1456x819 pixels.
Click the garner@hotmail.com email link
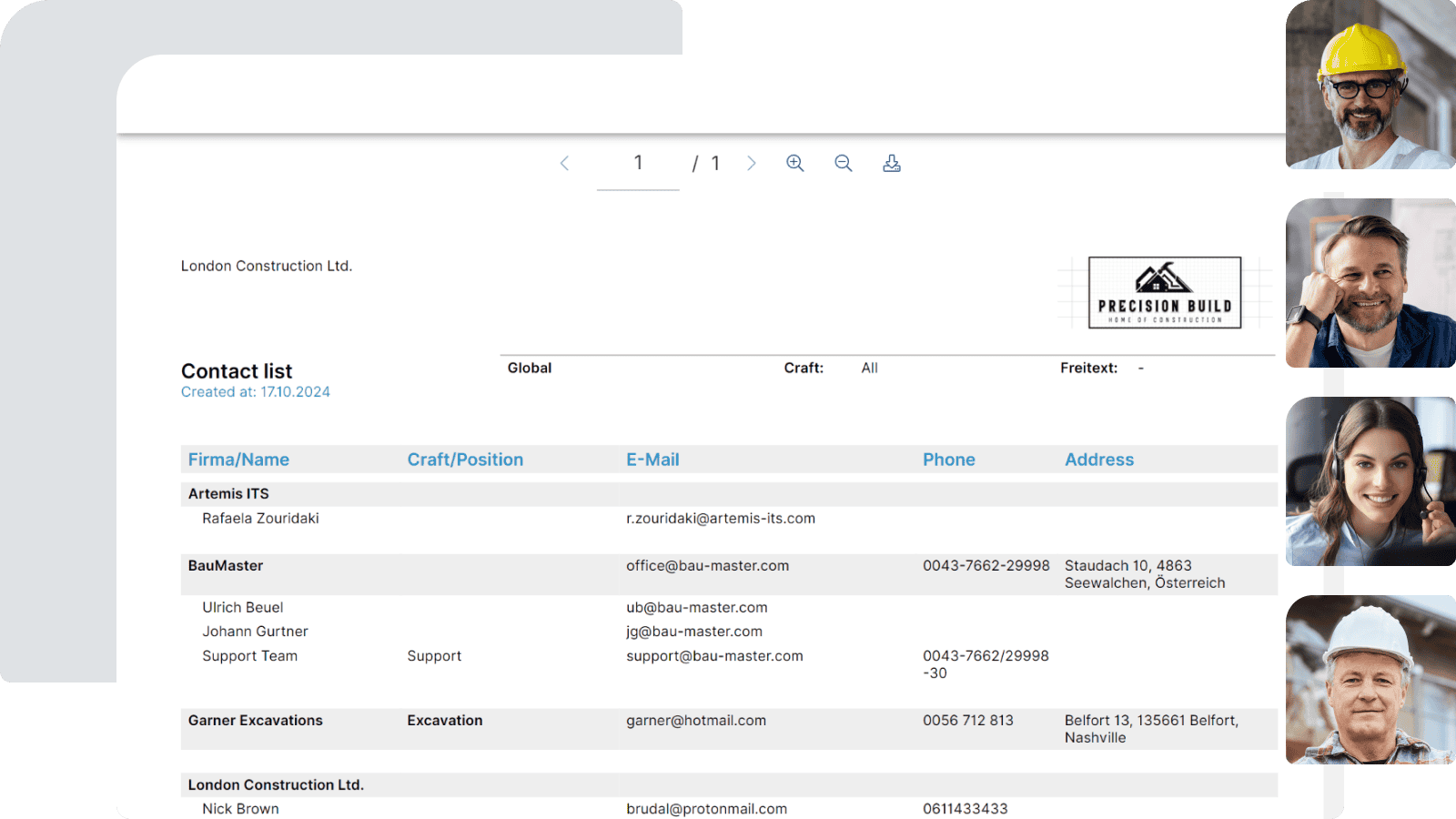coord(695,720)
